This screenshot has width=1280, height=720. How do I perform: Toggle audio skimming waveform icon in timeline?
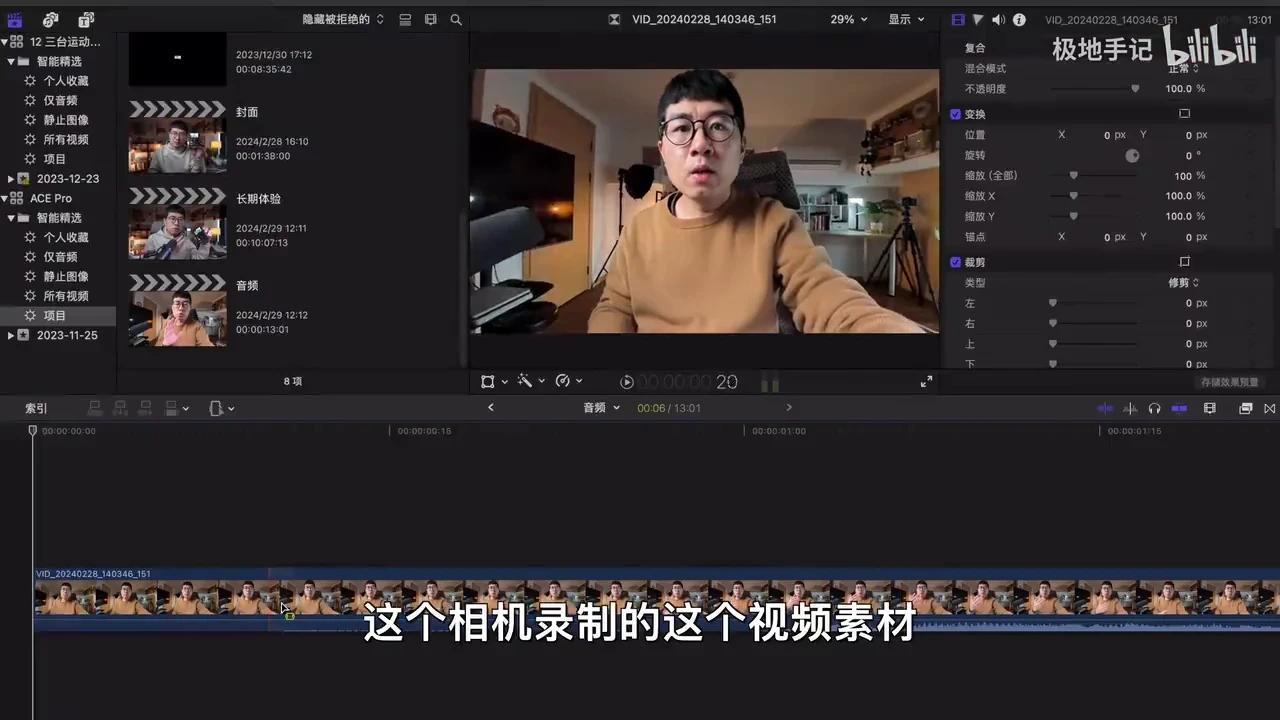(x=1130, y=408)
